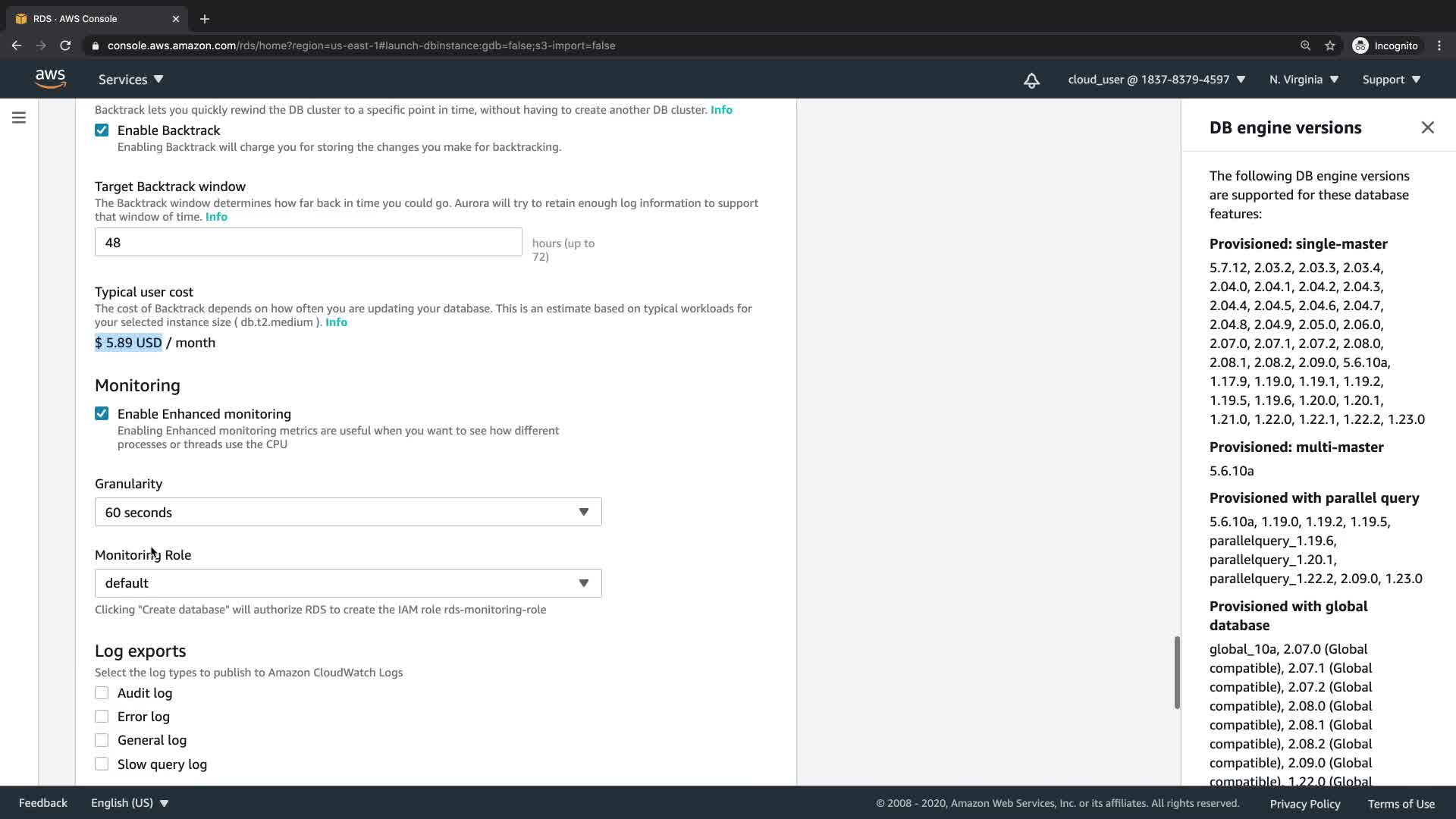Click Info link beside Typical user cost
The image size is (1456, 819).
(336, 322)
